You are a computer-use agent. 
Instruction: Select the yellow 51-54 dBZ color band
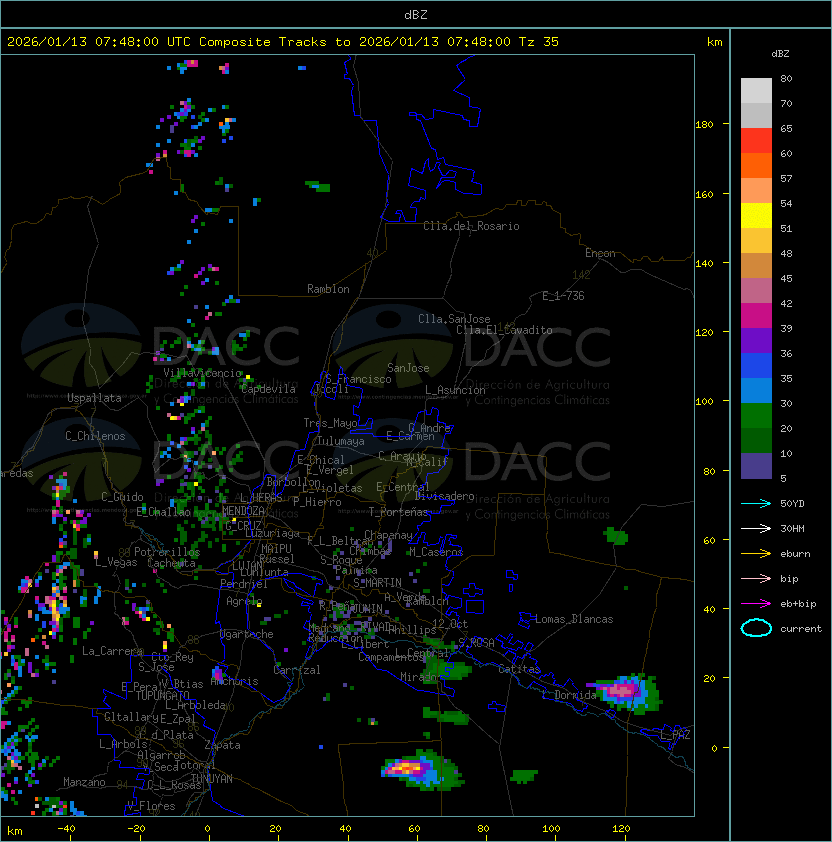[x=756, y=216]
